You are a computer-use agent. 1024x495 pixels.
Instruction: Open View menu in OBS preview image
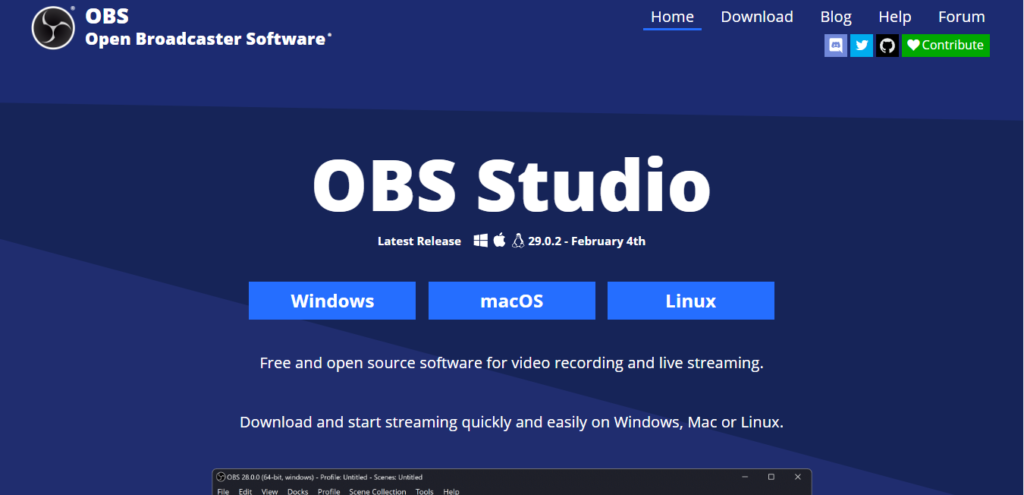[x=270, y=491]
